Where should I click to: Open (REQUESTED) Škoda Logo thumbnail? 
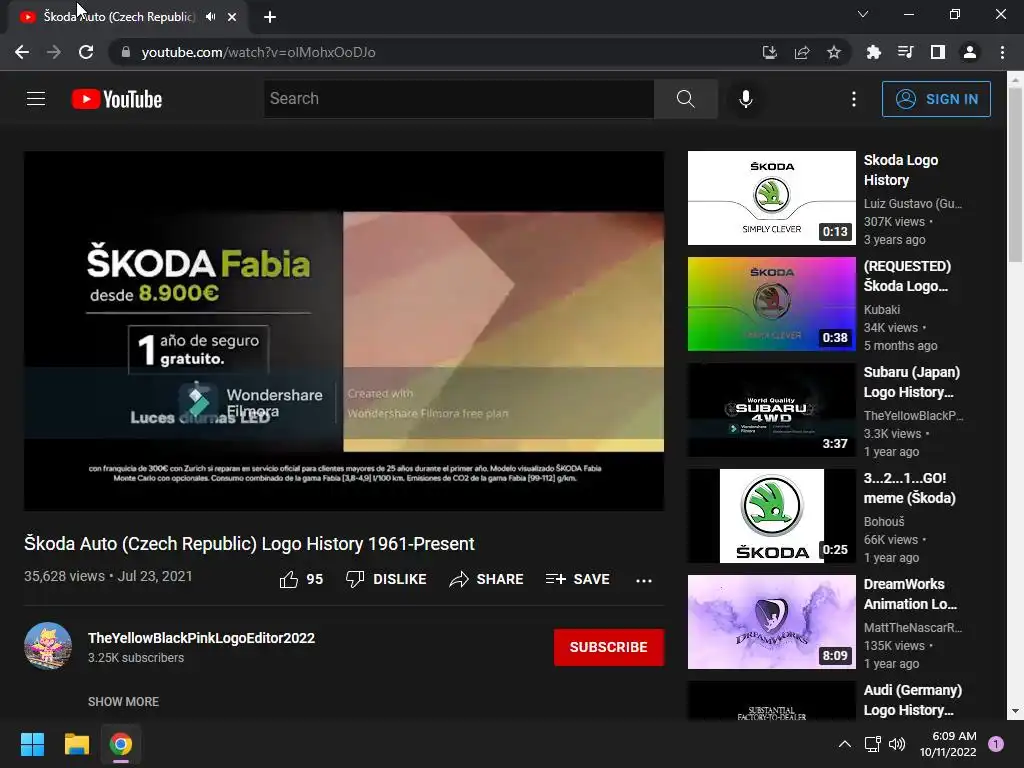pos(771,304)
